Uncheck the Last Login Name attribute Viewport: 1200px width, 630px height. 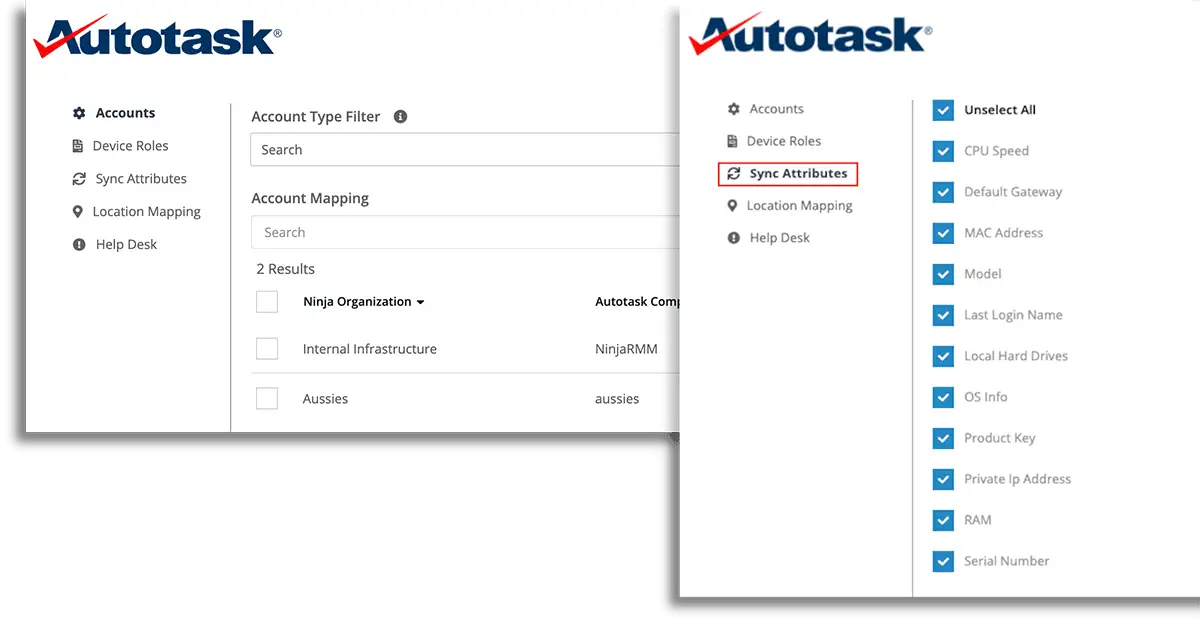pos(943,315)
